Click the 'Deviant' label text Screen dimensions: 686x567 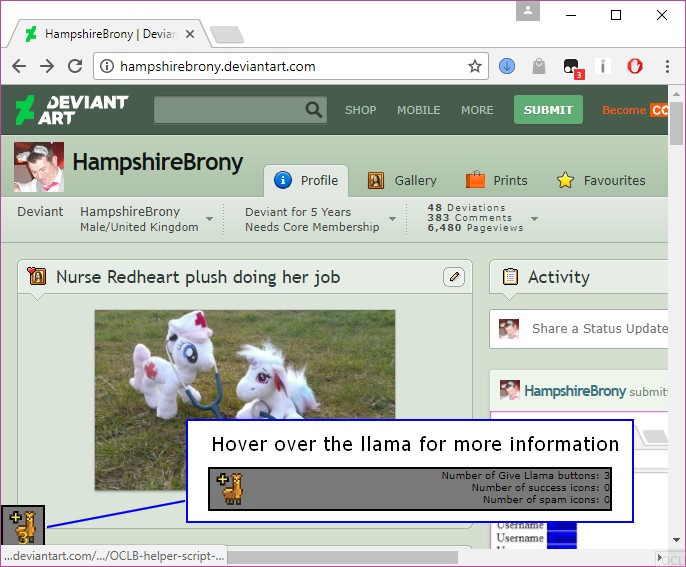40,212
